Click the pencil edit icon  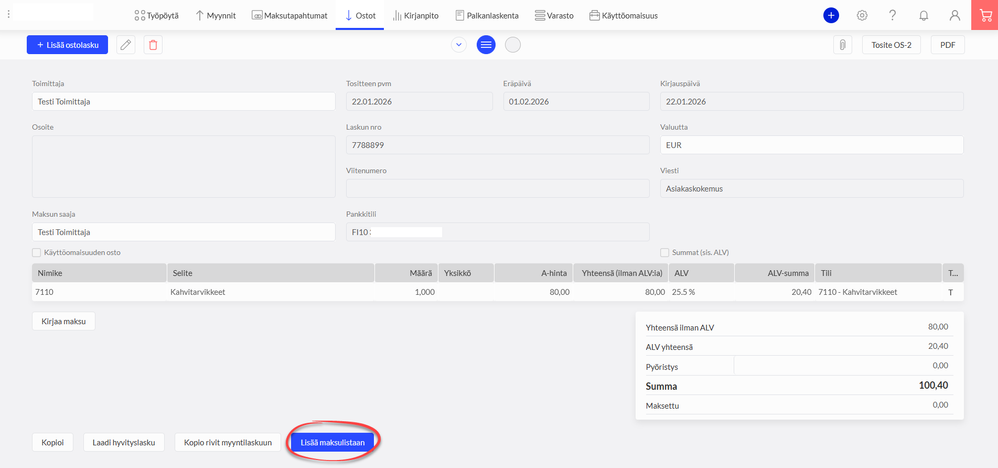tap(126, 45)
